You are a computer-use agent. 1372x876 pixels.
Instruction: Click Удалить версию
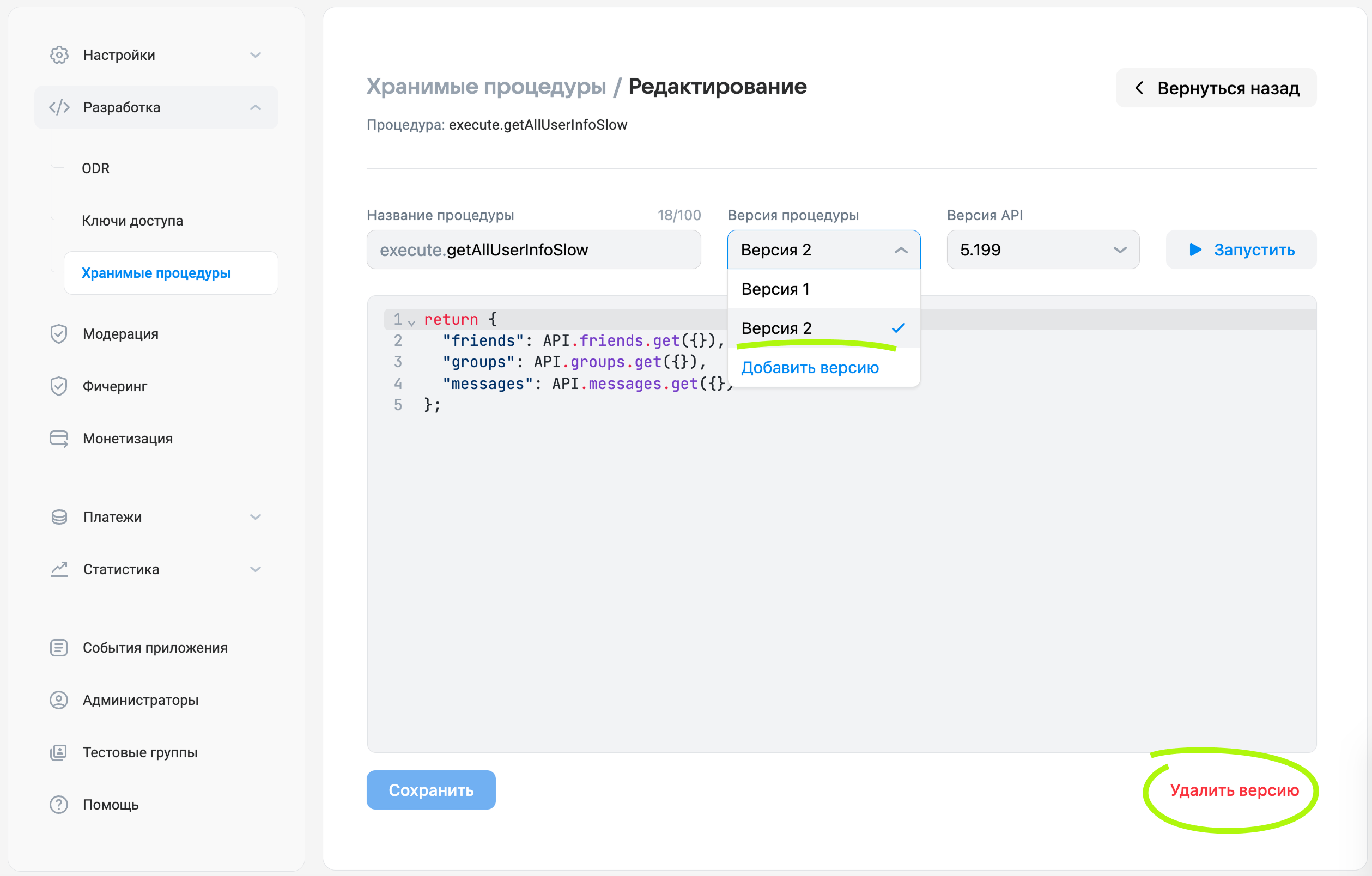click(x=1234, y=790)
